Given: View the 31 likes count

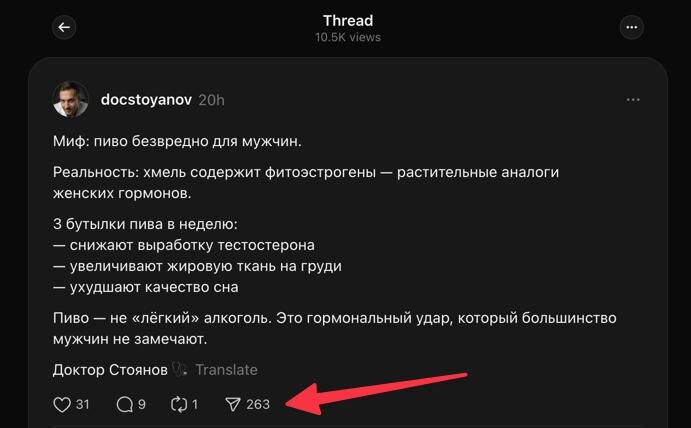Looking at the screenshot, I should tap(82, 405).
